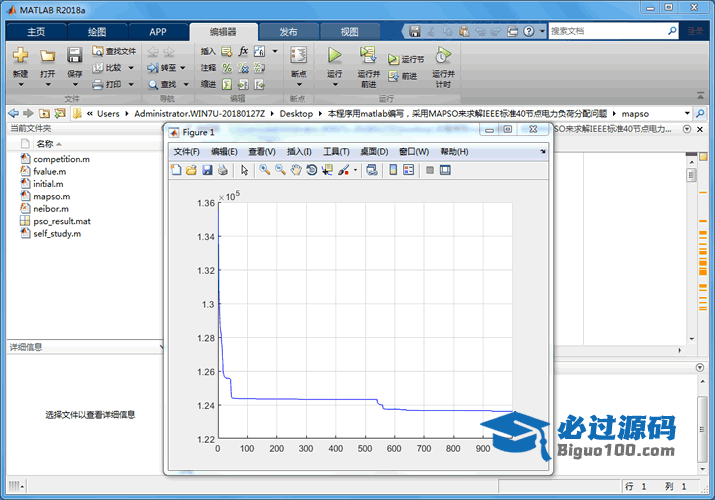
Task: Open the Figure 工具(T) menu
Action: coord(336,152)
